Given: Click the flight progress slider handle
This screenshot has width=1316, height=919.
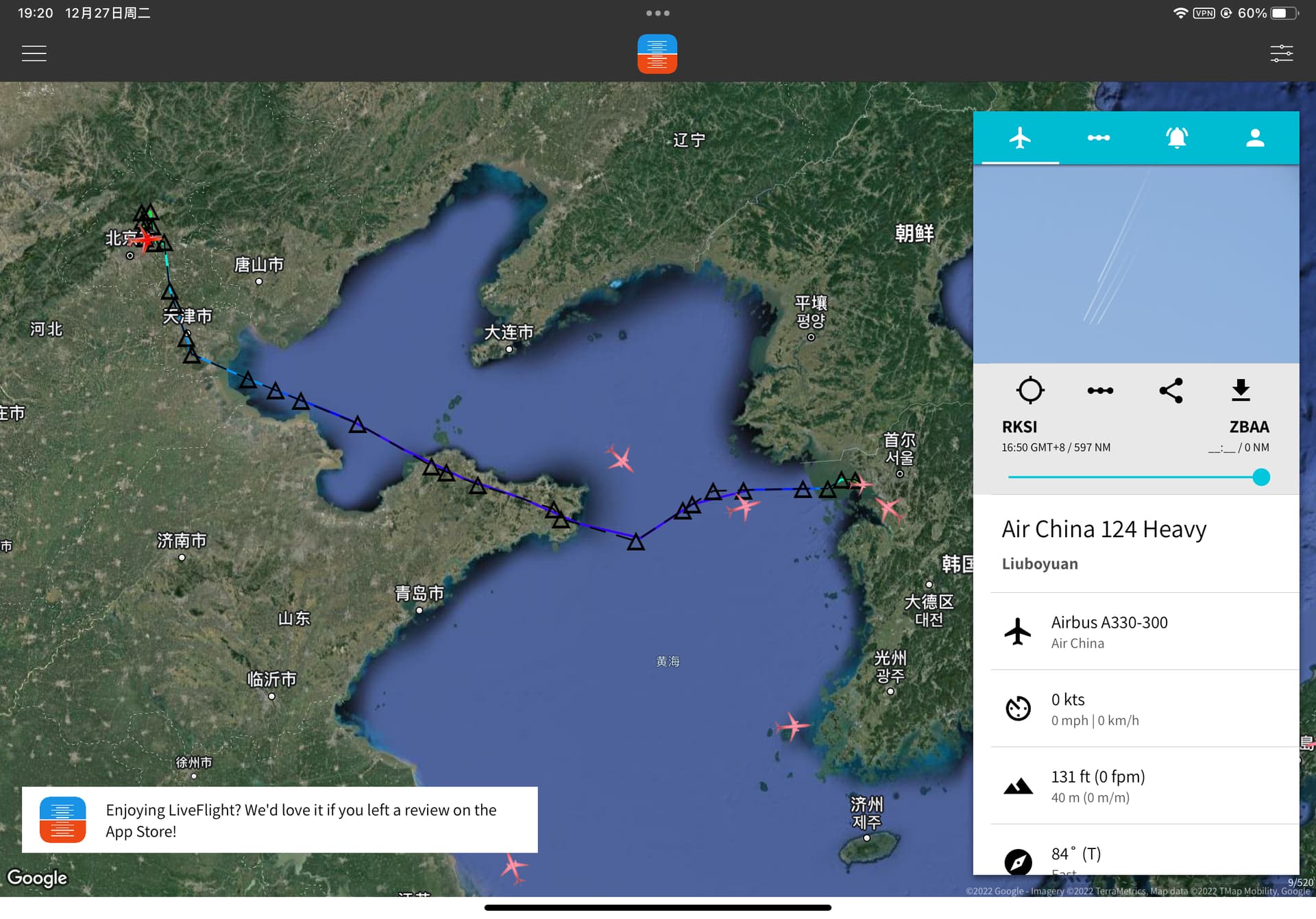Looking at the screenshot, I should click(x=1260, y=477).
